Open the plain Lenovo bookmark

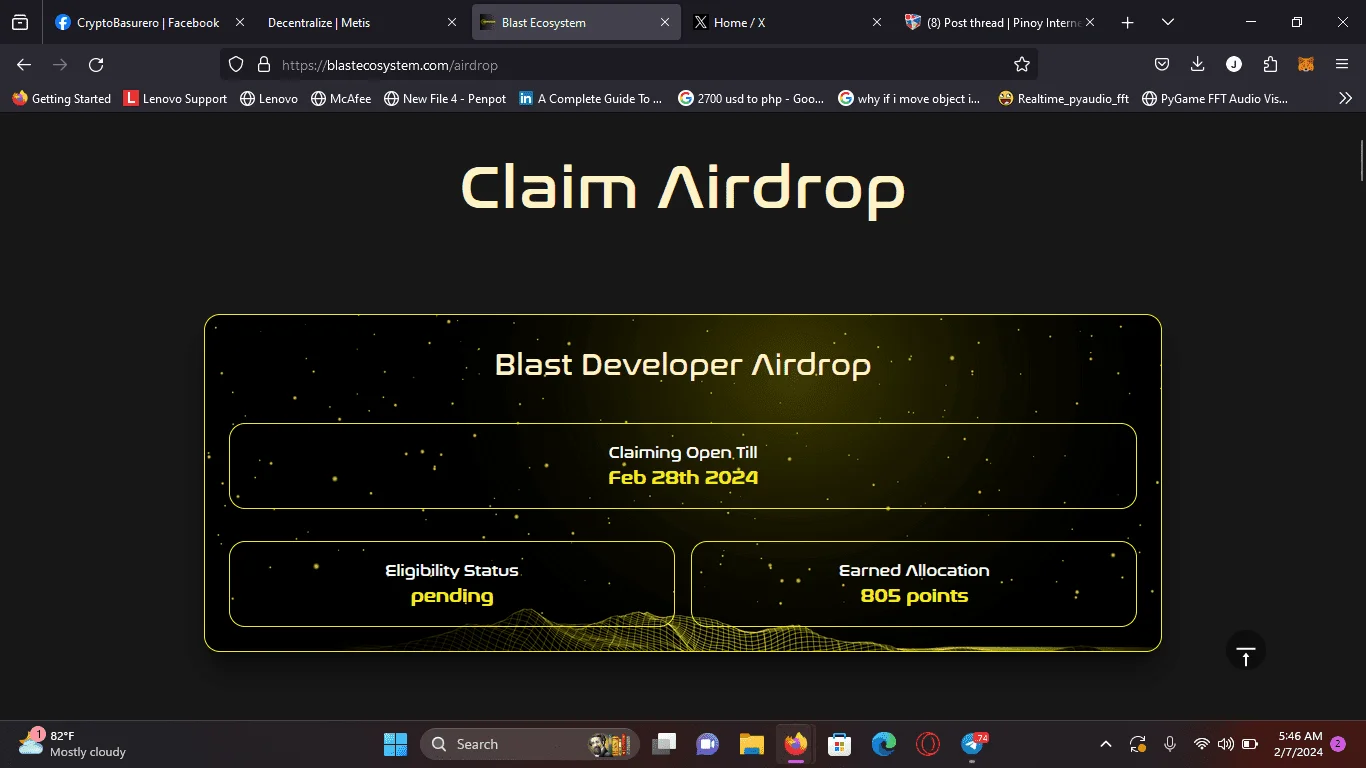point(269,98)
